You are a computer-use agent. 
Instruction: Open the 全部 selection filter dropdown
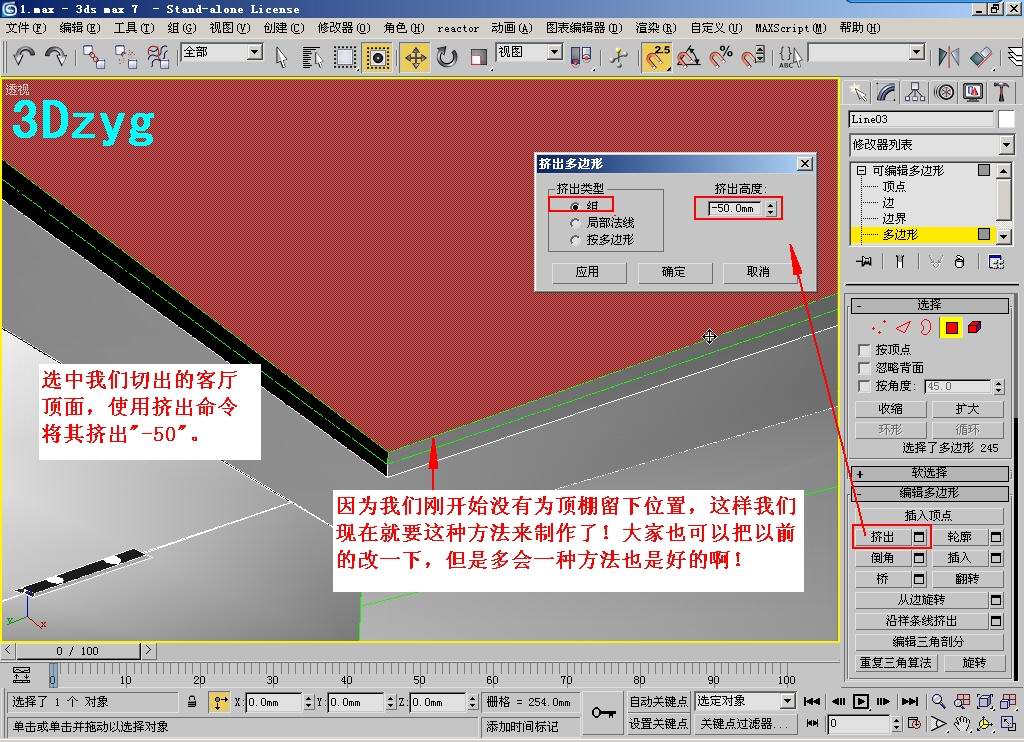pyautogui.click(x=255, y=52)
